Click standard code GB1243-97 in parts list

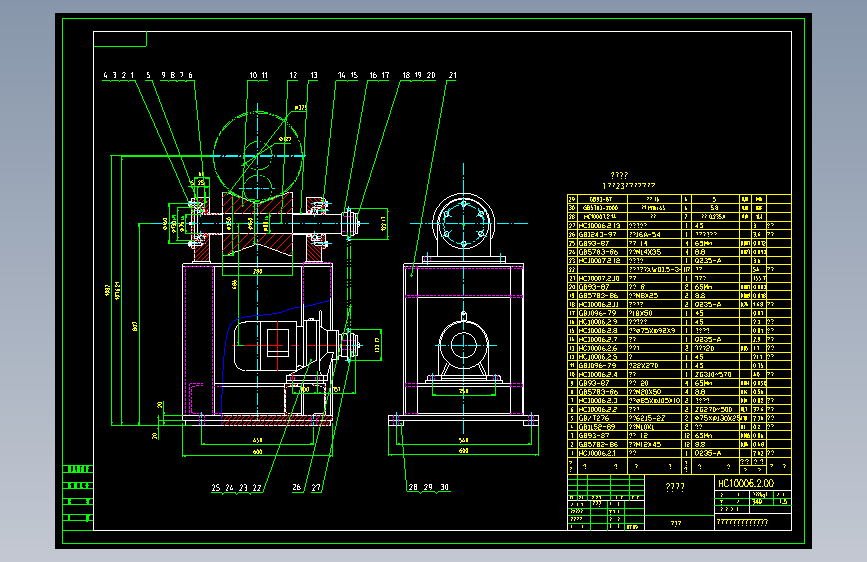click(598, 235)
